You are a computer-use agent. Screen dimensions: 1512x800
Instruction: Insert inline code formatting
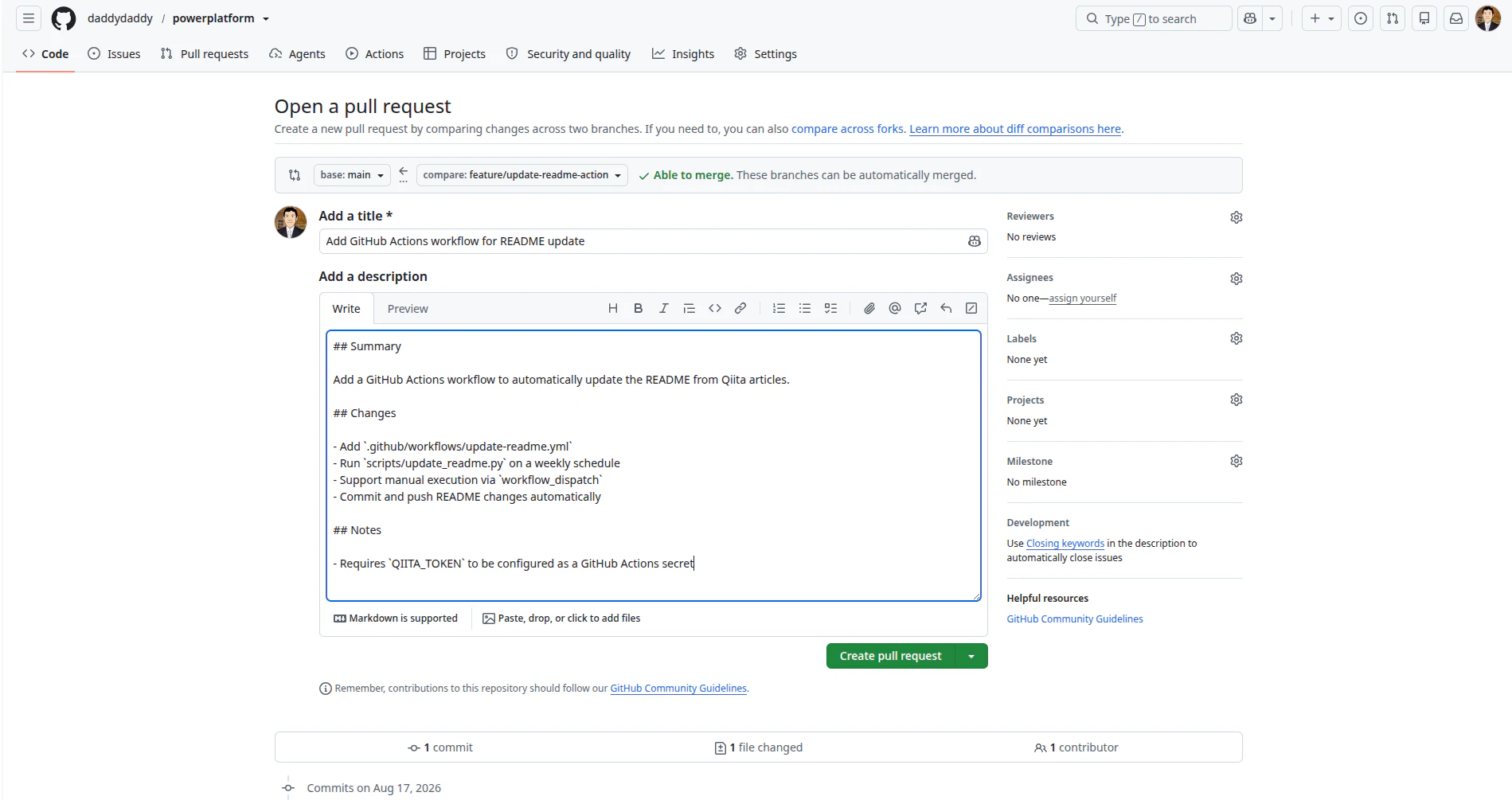coord(715,308)
